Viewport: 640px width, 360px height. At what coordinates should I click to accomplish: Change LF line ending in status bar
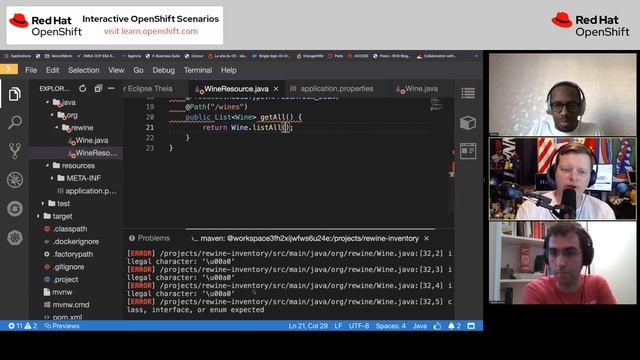[338, 326]
